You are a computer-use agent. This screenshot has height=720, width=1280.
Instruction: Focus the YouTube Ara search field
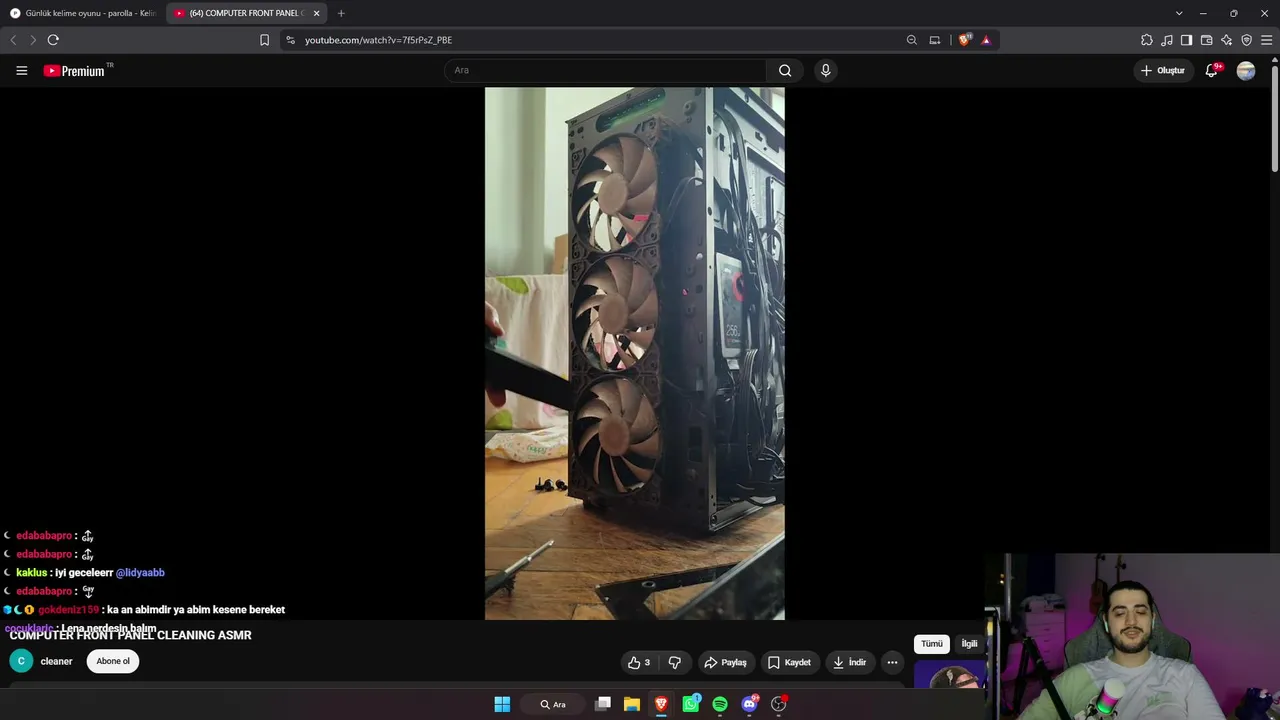tap(605, 70)
